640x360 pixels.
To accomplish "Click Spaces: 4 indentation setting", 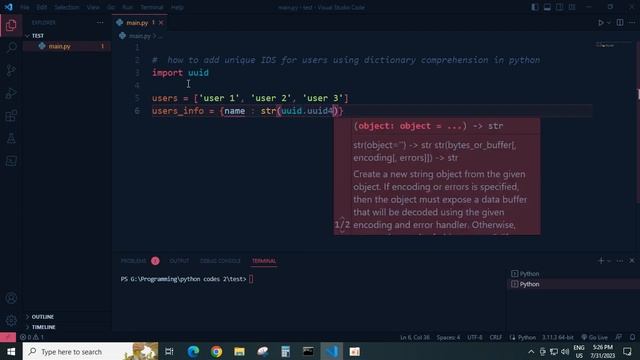I will pyautogui.click(x=448, y=338).
